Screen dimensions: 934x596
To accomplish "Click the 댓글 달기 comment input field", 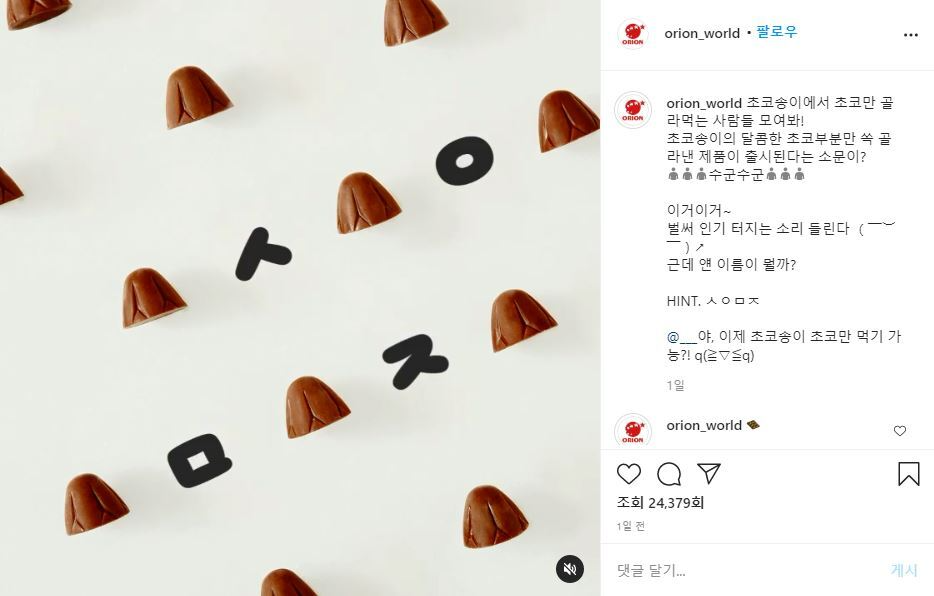I will coord(751,570).
